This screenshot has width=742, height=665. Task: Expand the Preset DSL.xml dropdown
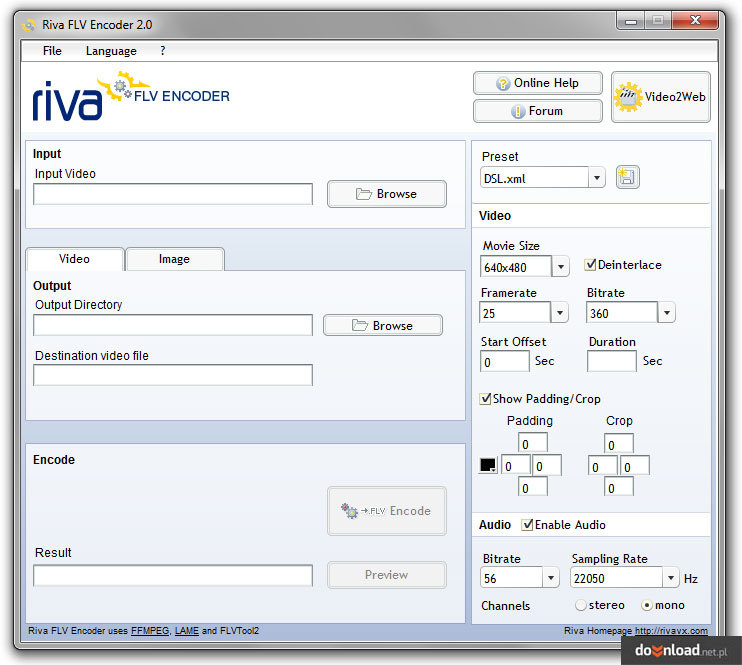(597, 178)
